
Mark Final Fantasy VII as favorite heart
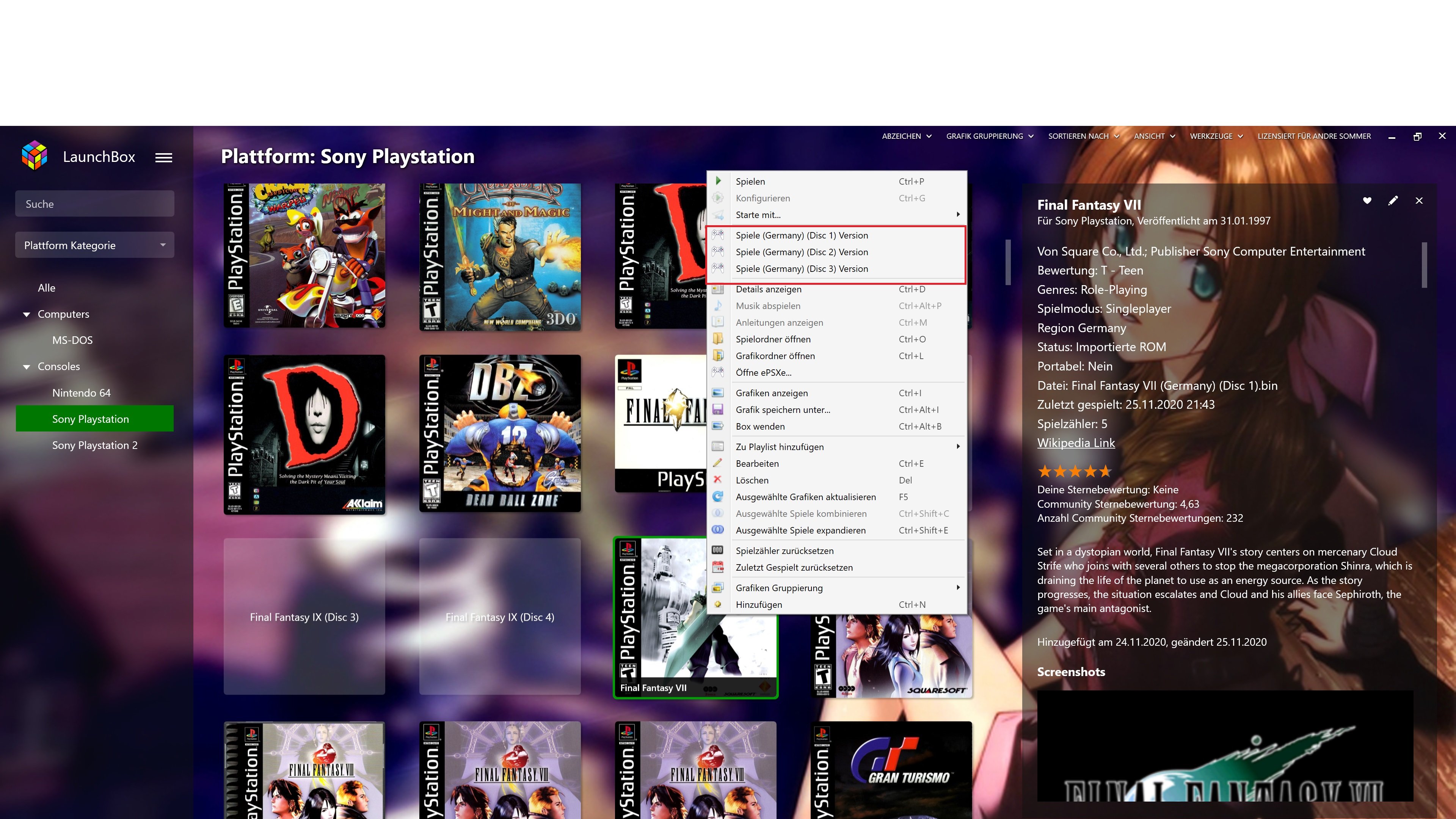tap(1367, 201)
